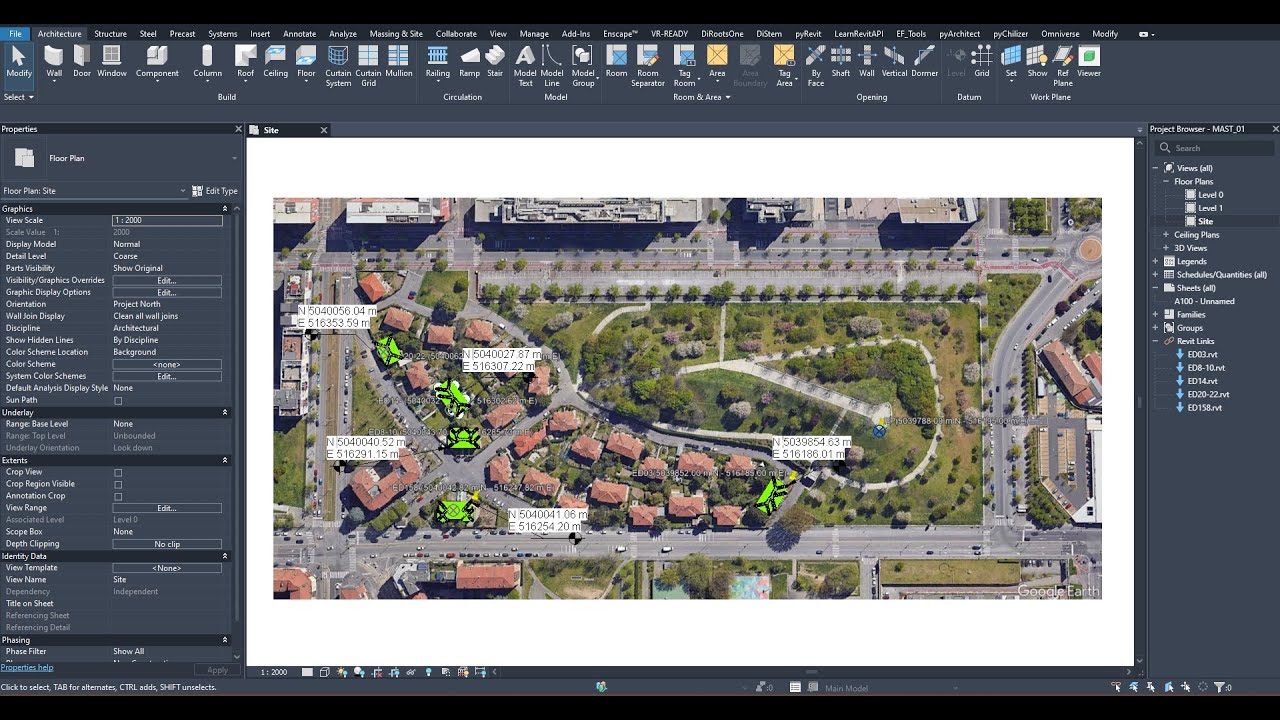Select the Door tool
Screen dimensions: 1280x720
click(82, 61)
